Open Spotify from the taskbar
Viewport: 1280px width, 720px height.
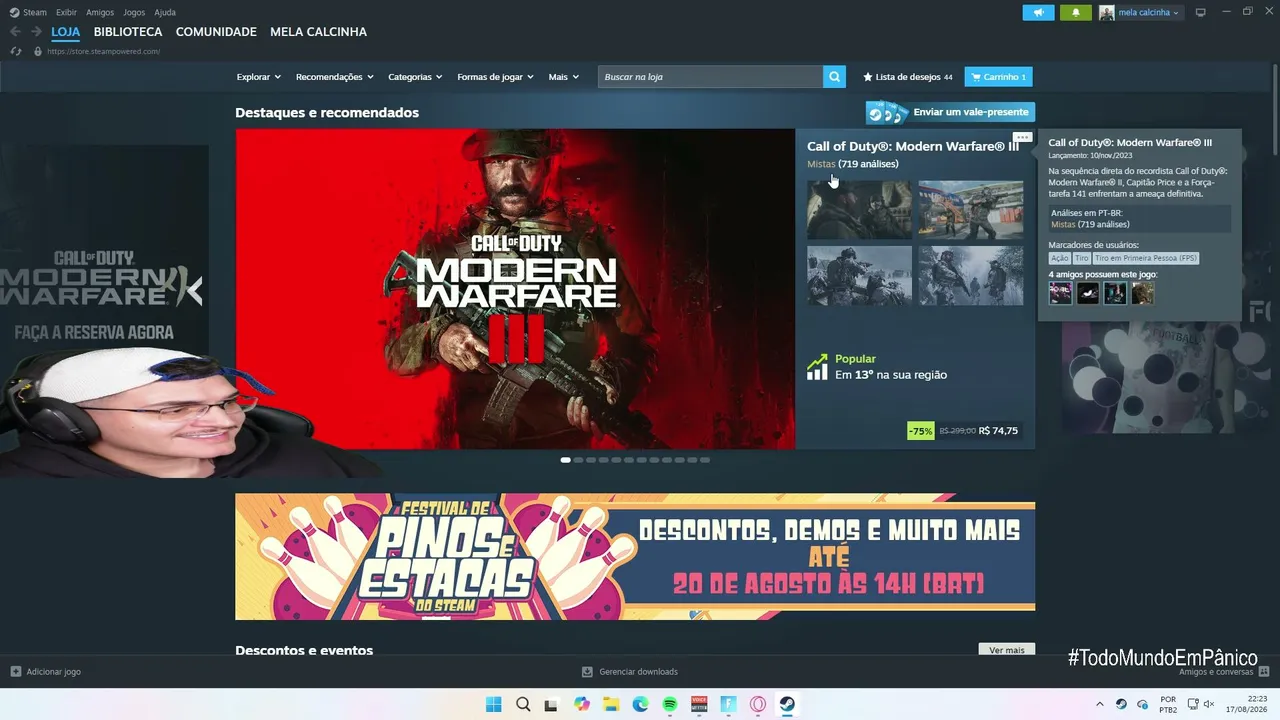[x=670, y=704]
